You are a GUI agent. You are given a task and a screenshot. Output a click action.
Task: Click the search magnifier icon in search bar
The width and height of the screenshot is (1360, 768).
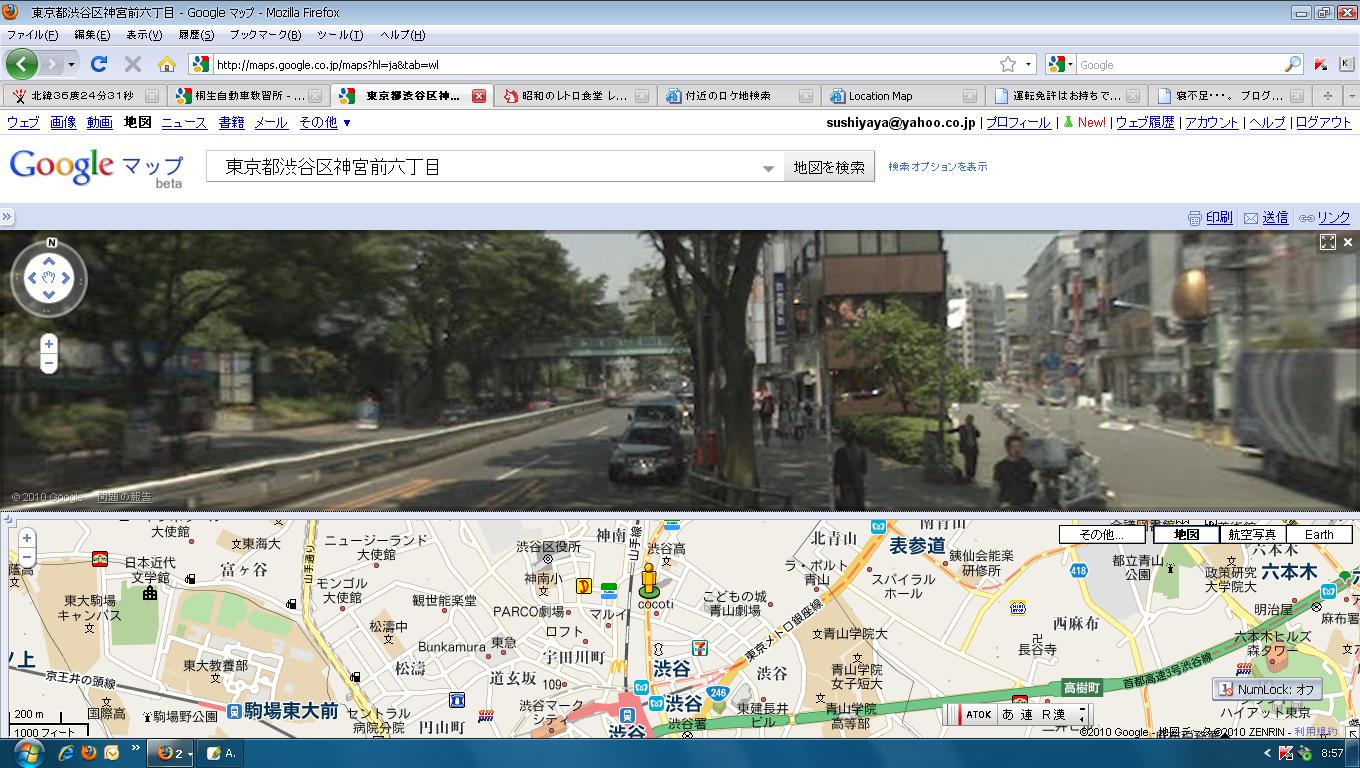1293,64
